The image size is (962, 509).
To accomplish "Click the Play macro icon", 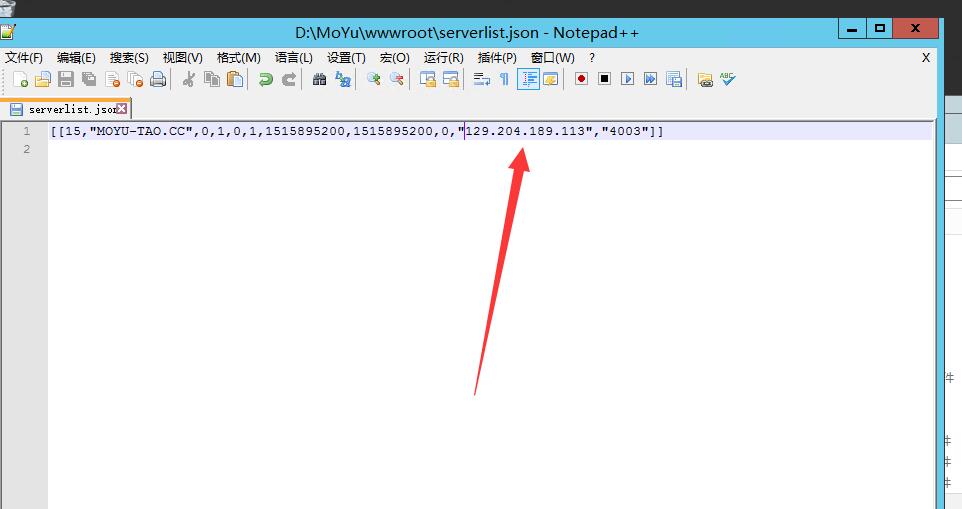I will pos(627,79).
